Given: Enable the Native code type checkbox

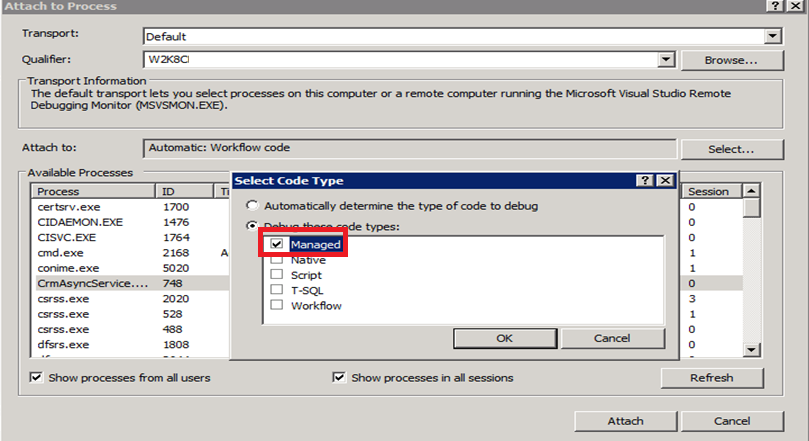Looking at the screenshot, I should 277,260.
